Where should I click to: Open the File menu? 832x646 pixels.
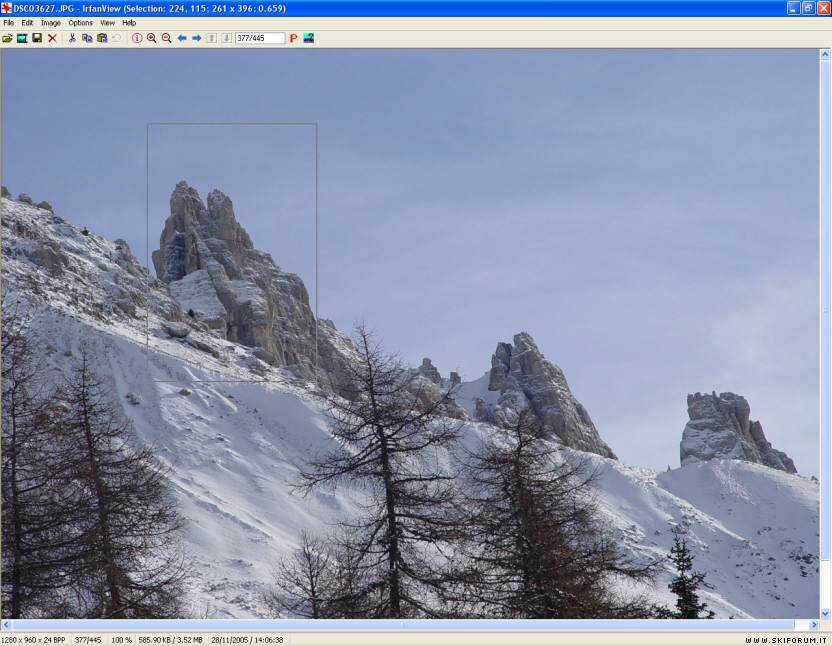point(8,23)
